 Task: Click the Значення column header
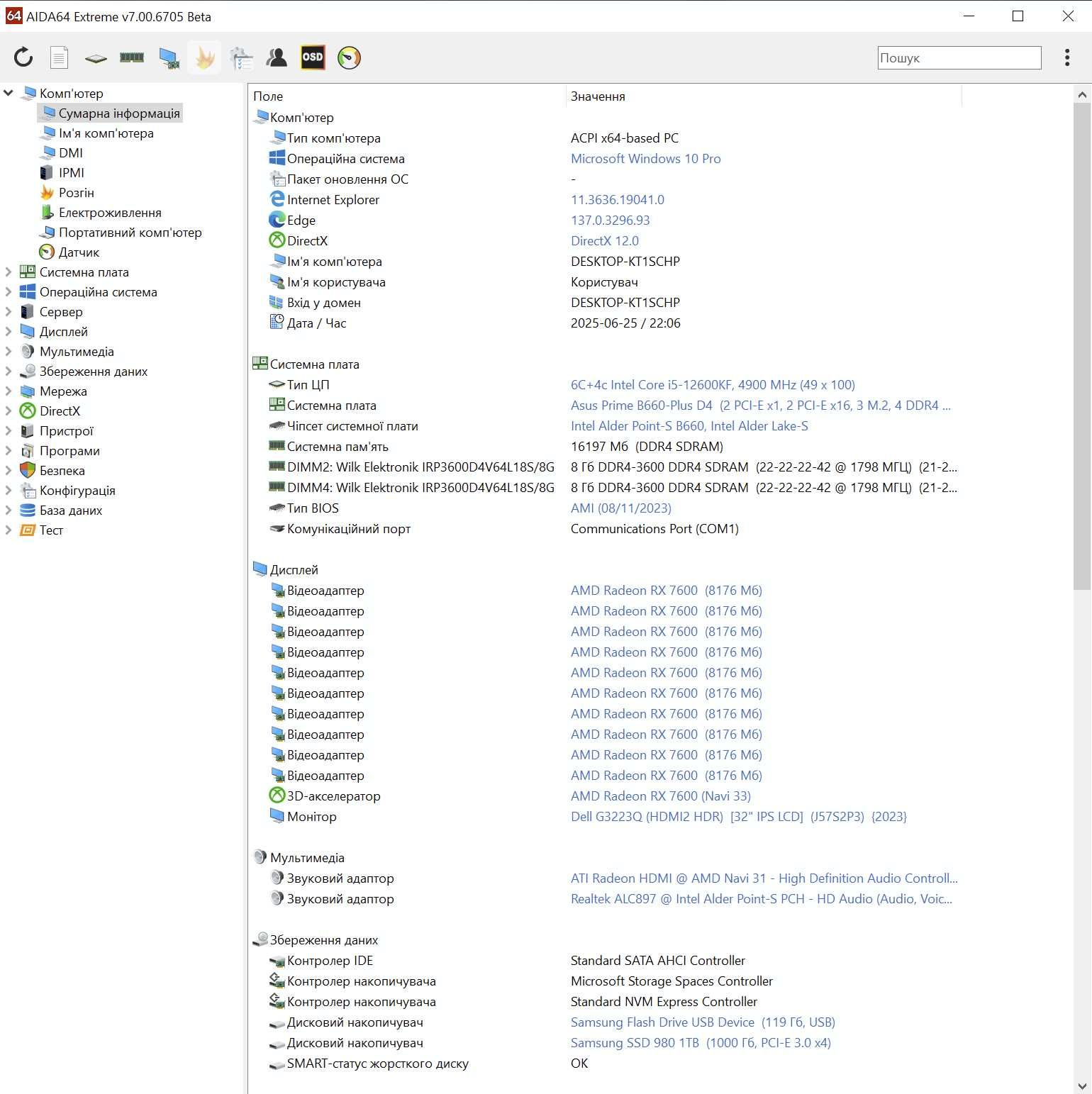(x=764, y=96)
